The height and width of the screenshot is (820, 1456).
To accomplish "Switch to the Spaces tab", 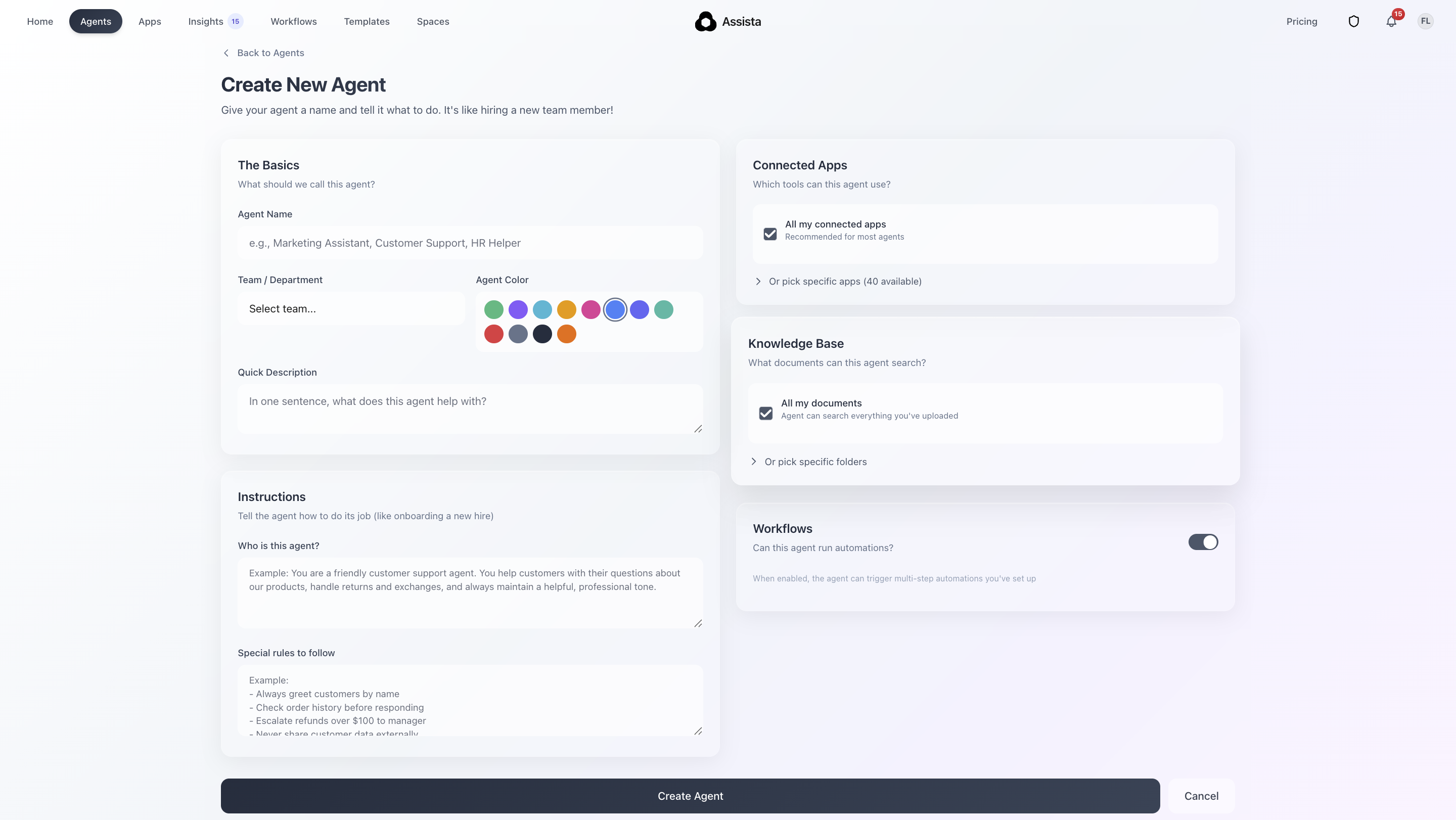I will (433, 21).
